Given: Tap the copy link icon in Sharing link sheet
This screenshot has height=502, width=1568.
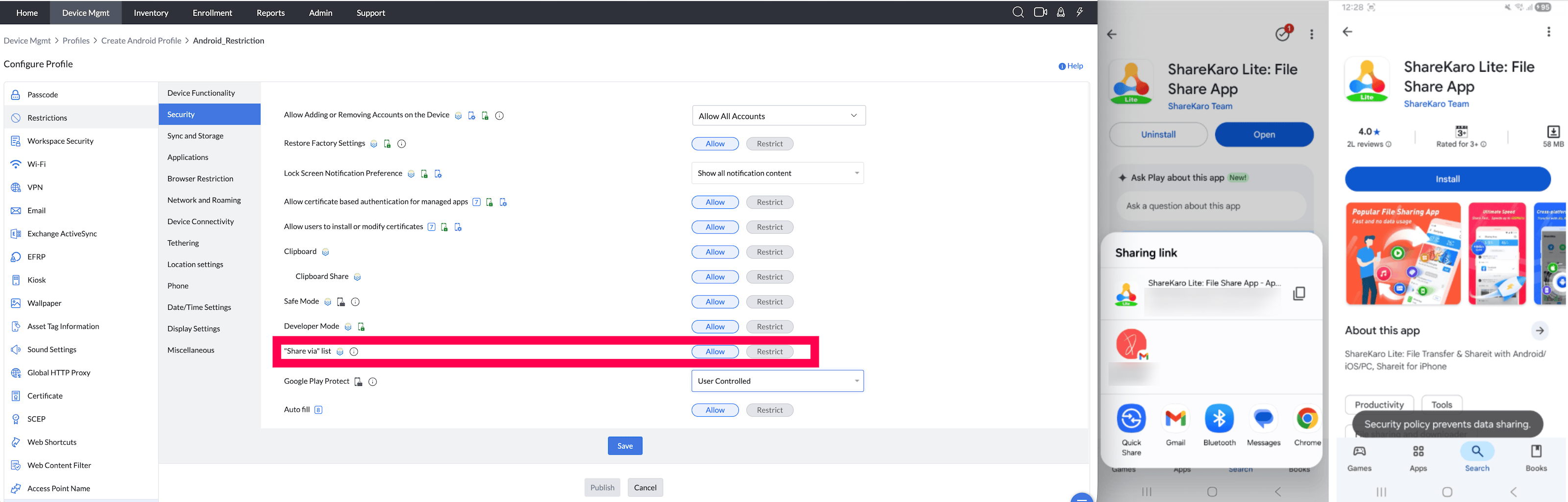Looking at the screenshot, I should pos(1299,293).
